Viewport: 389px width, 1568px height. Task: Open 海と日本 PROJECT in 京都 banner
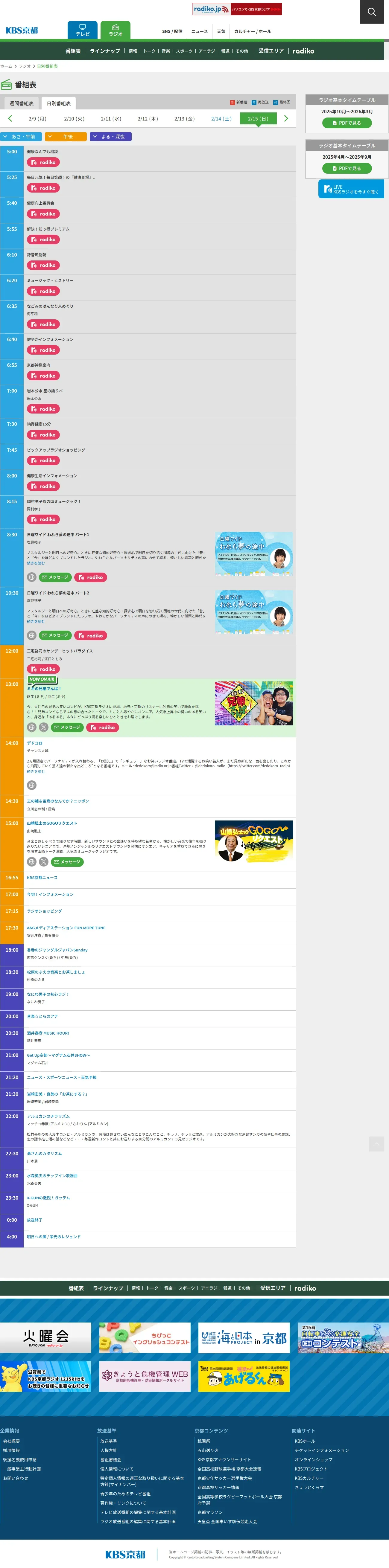coord(244,1338)
